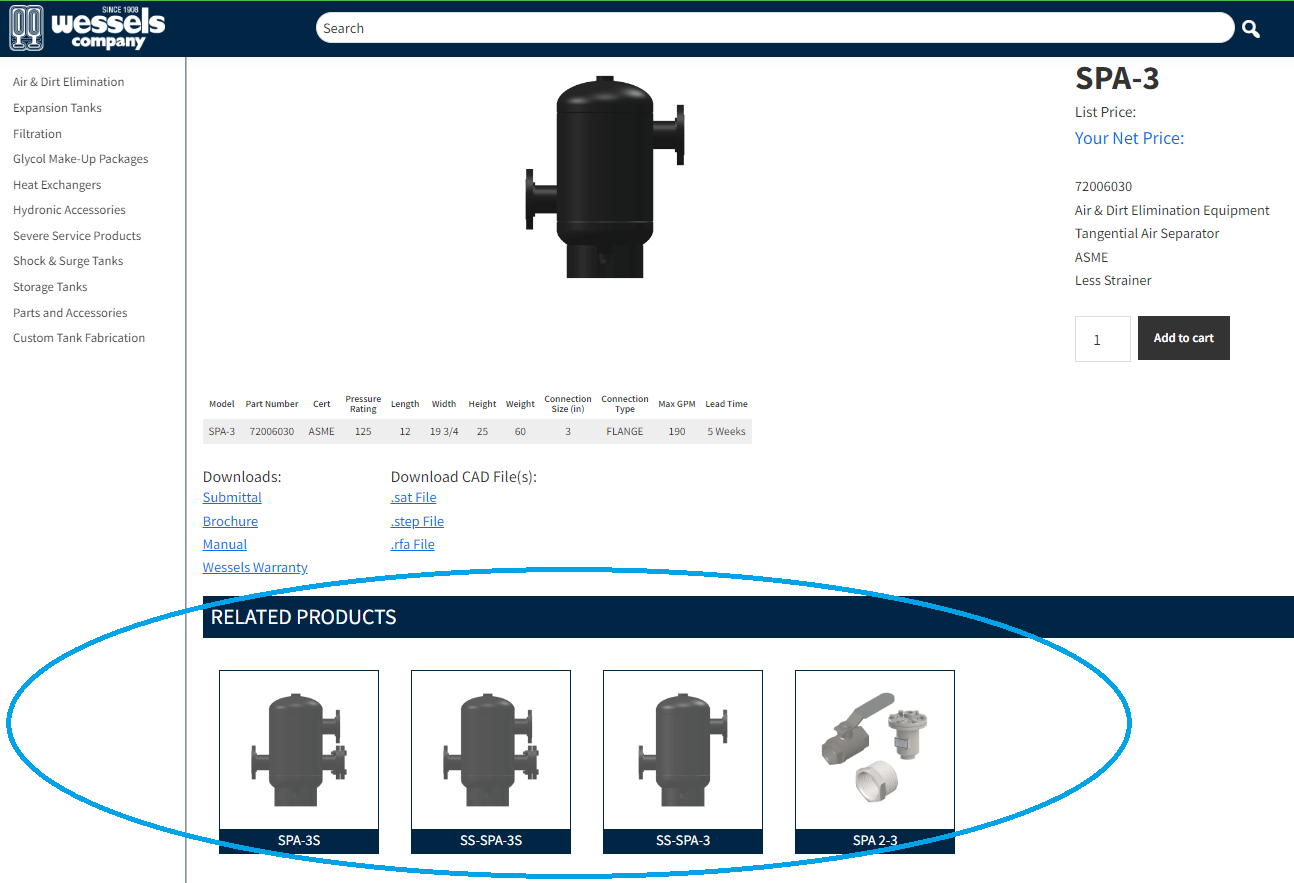Click the SS-SPA-3S product label
The image size is (1294, 883).
[x=491, y=841]
